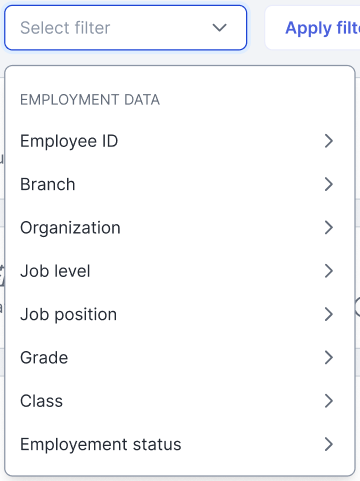Choose Employee ID filter option

180,141
